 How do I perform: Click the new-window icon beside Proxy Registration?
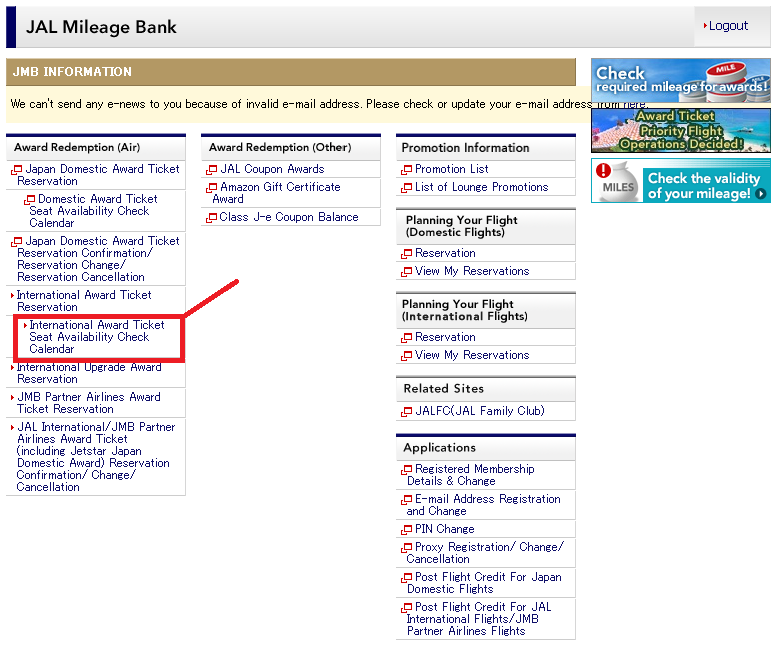(x=406, y=548)
